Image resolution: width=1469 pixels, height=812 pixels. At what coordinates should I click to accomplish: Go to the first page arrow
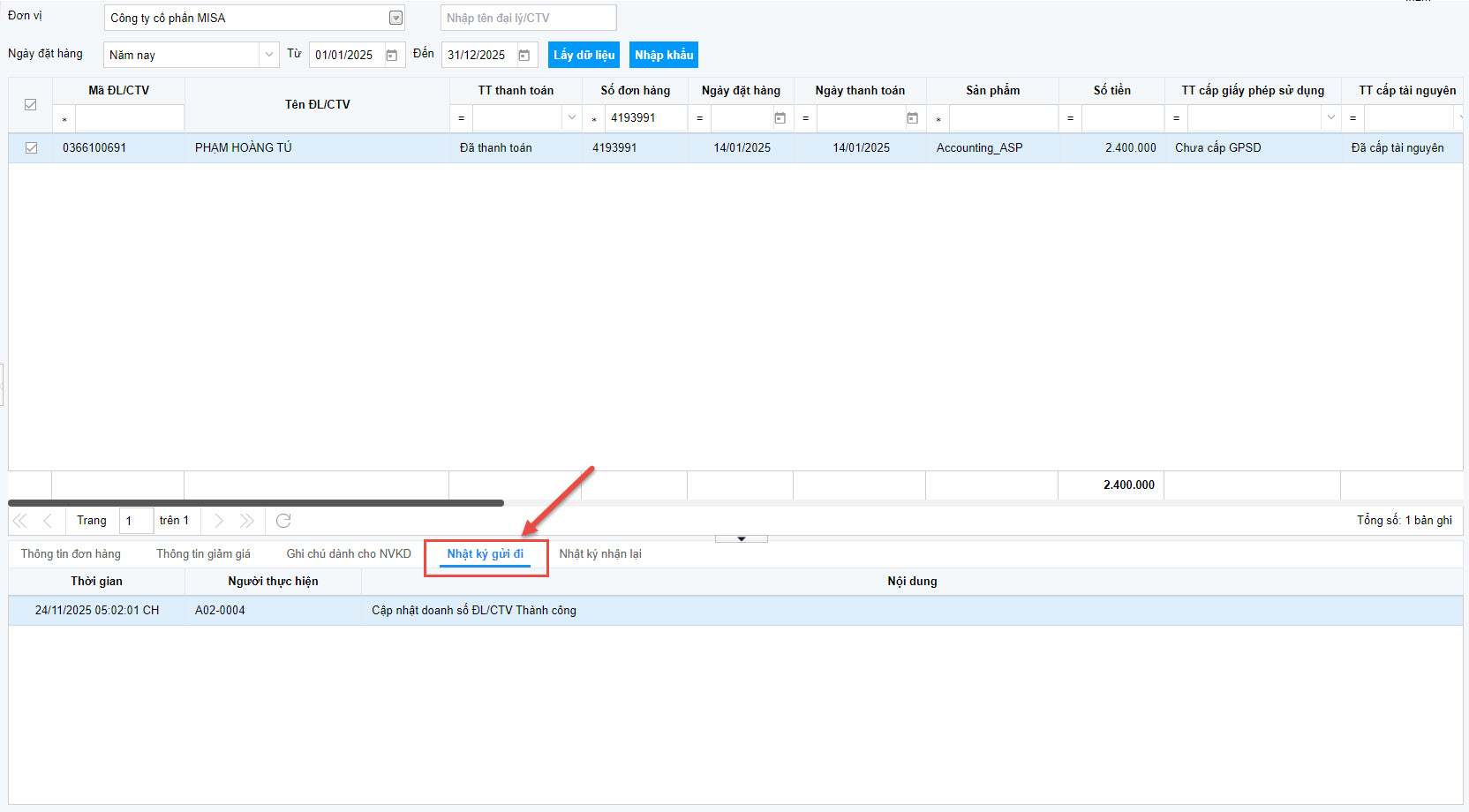coord(20,521)
